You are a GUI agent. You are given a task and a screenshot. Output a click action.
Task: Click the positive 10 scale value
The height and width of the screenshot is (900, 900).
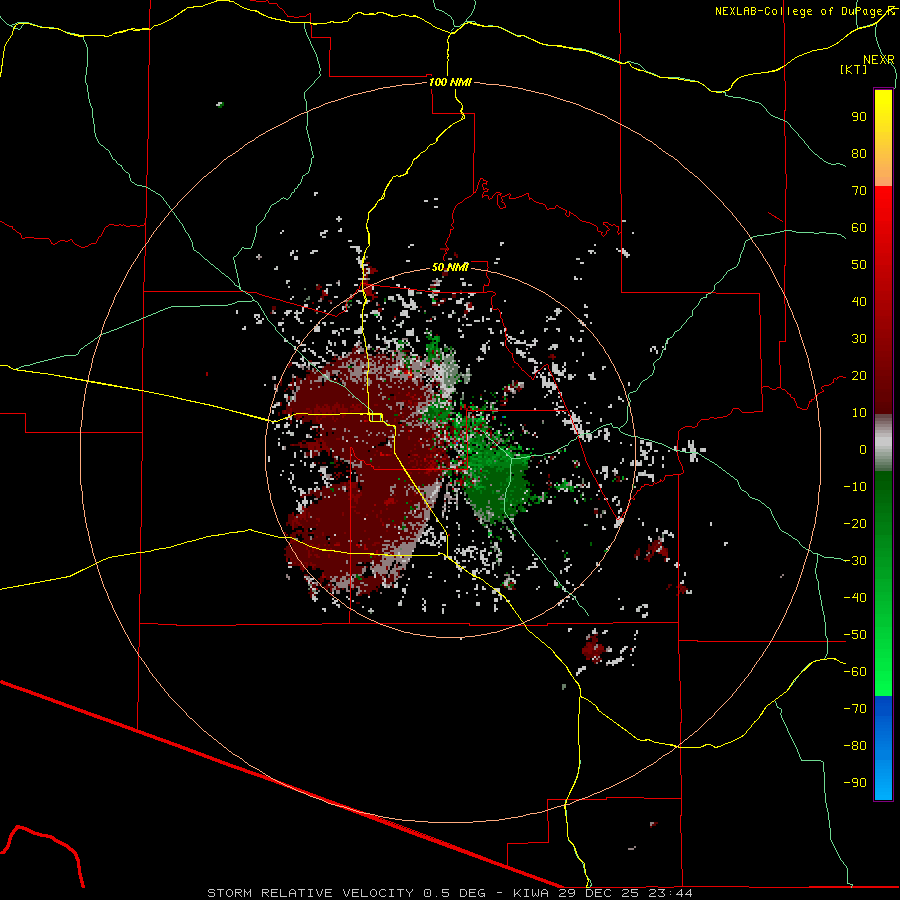tap(859, 413)
